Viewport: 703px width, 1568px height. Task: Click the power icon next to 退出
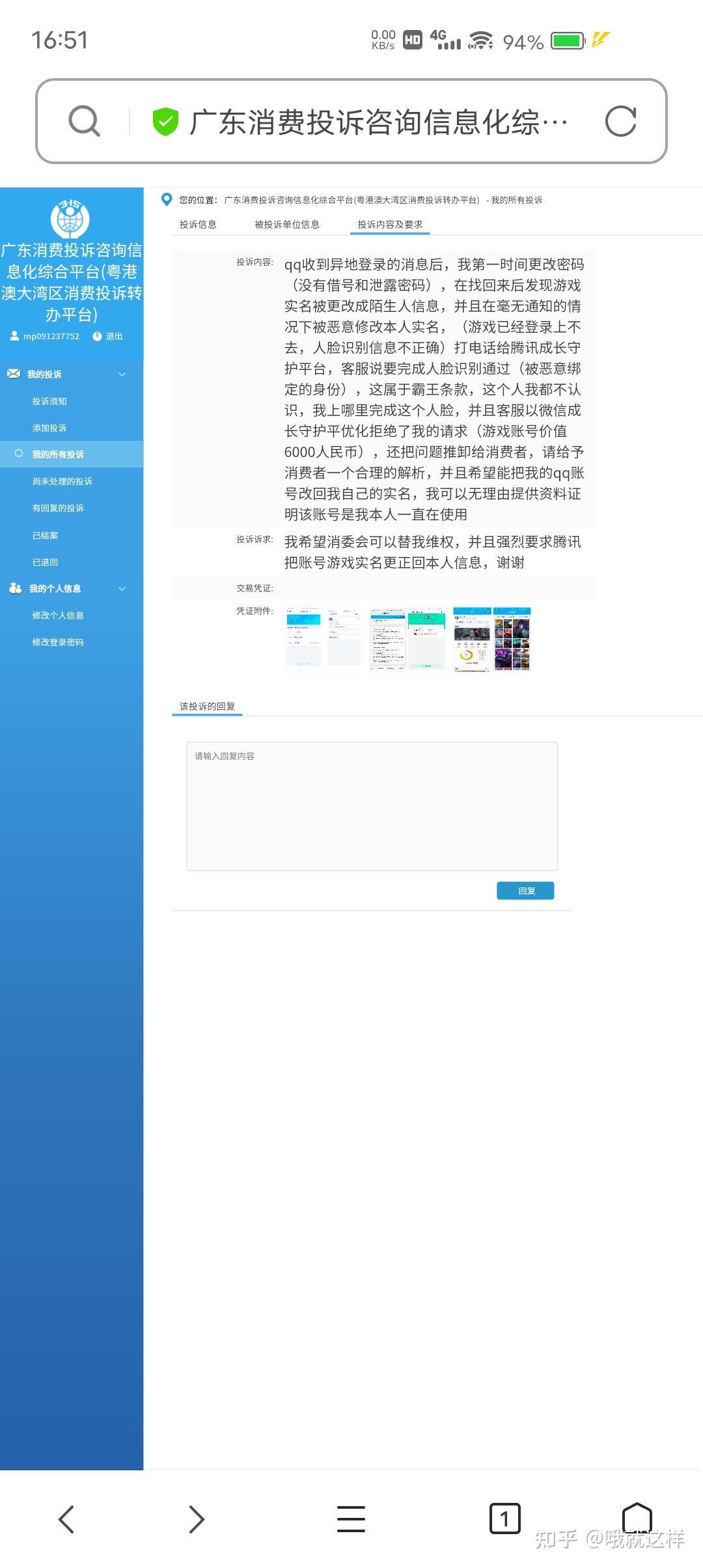click(97, 336)
